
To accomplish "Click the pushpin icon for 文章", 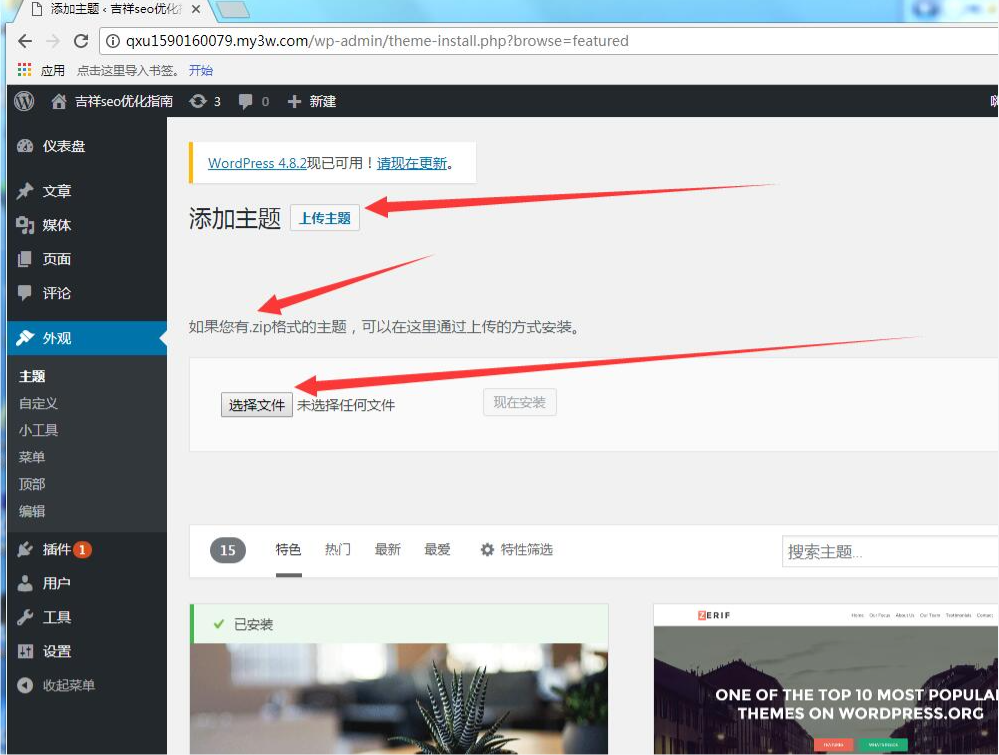I will [x=25, y=191].
